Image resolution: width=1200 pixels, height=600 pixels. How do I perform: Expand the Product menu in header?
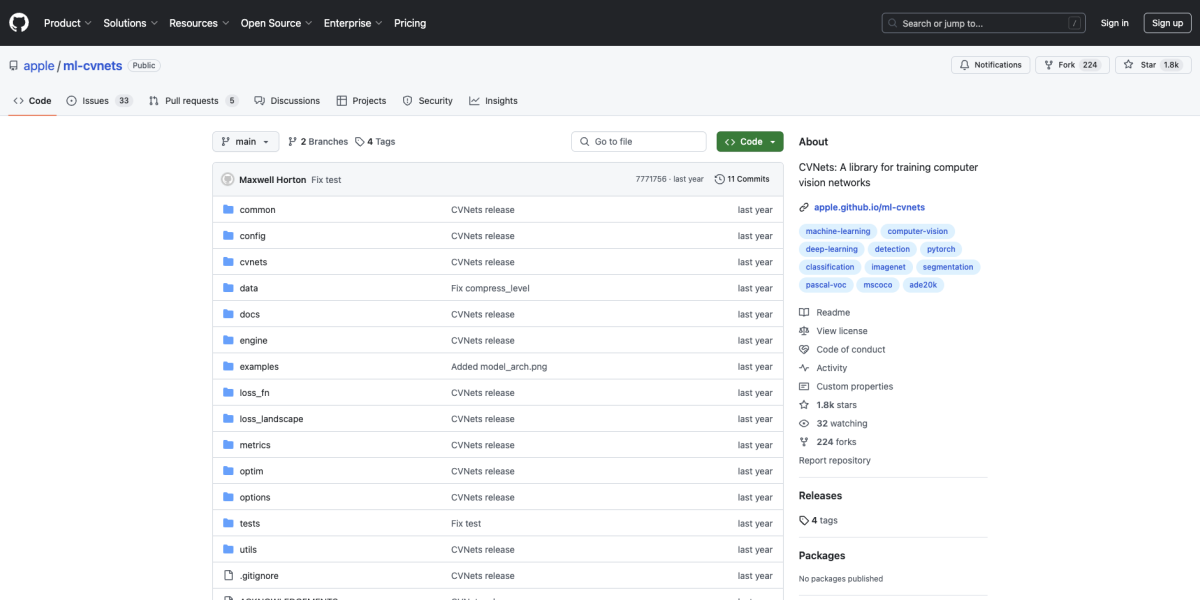67,23
